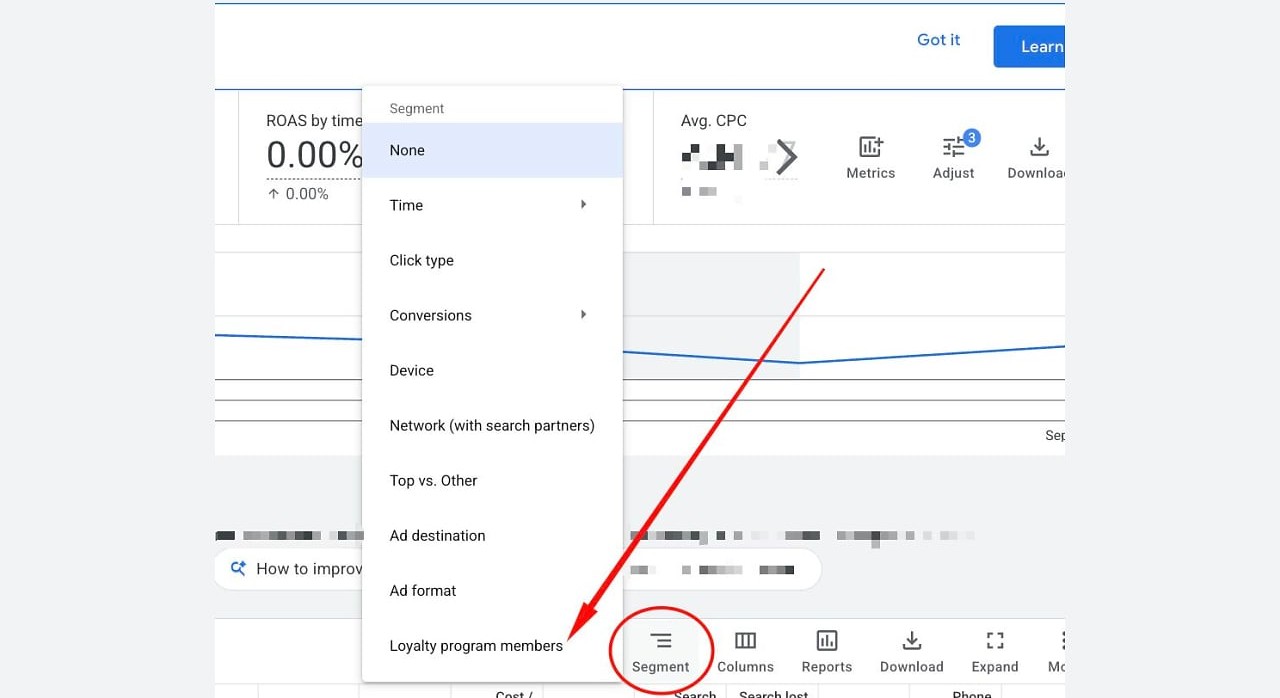Expand the table with Expand icon

[995, 641]
